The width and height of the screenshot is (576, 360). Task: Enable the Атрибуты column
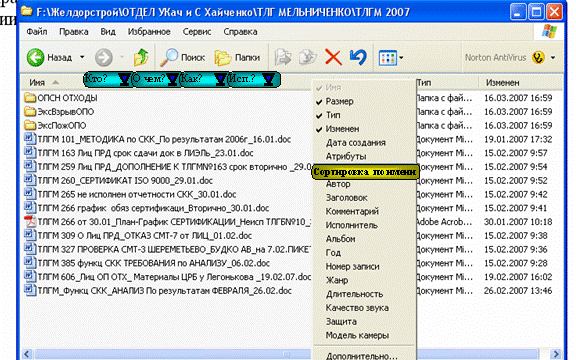[346, 156]
